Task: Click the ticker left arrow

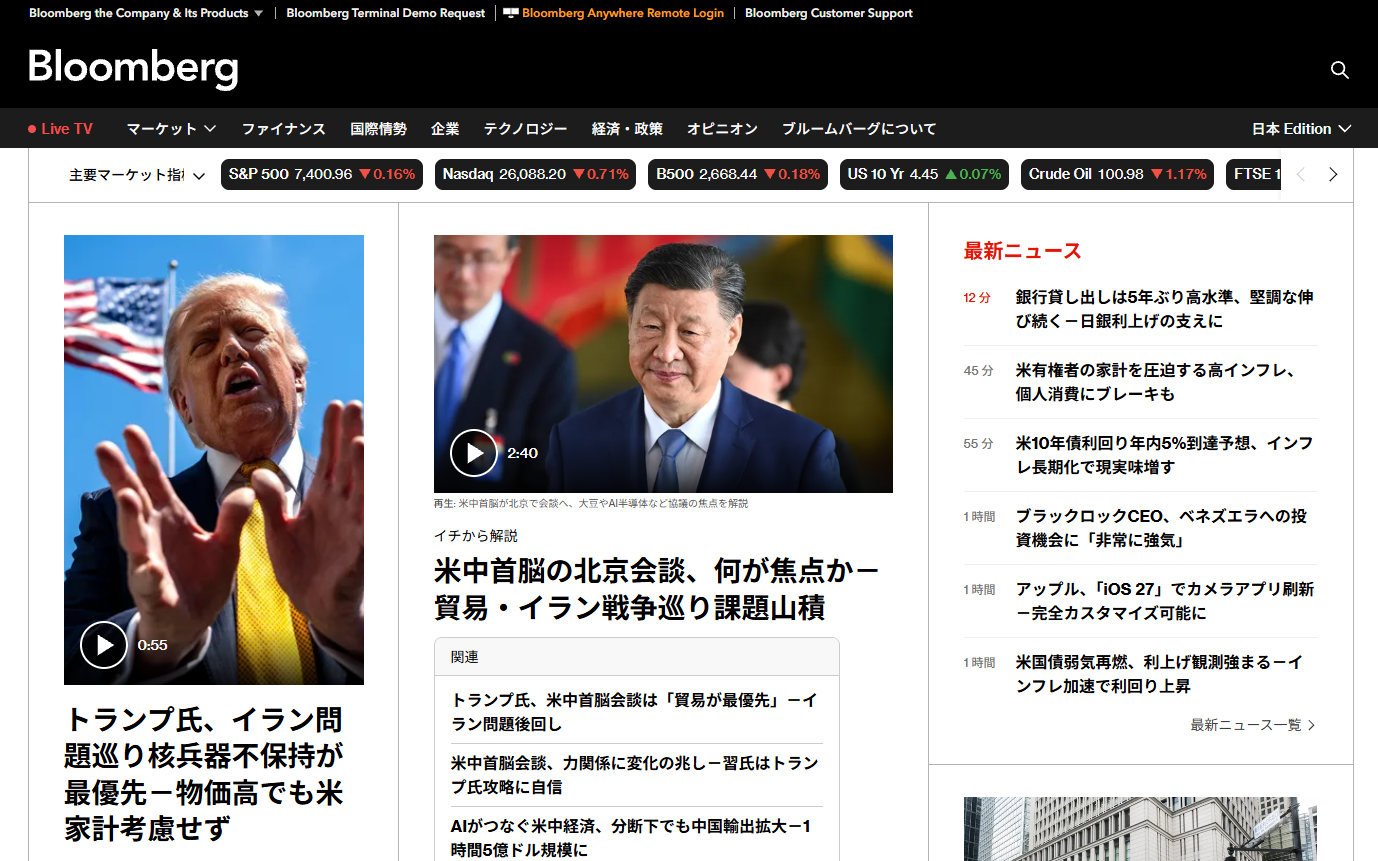Action: pos(1301,174)
